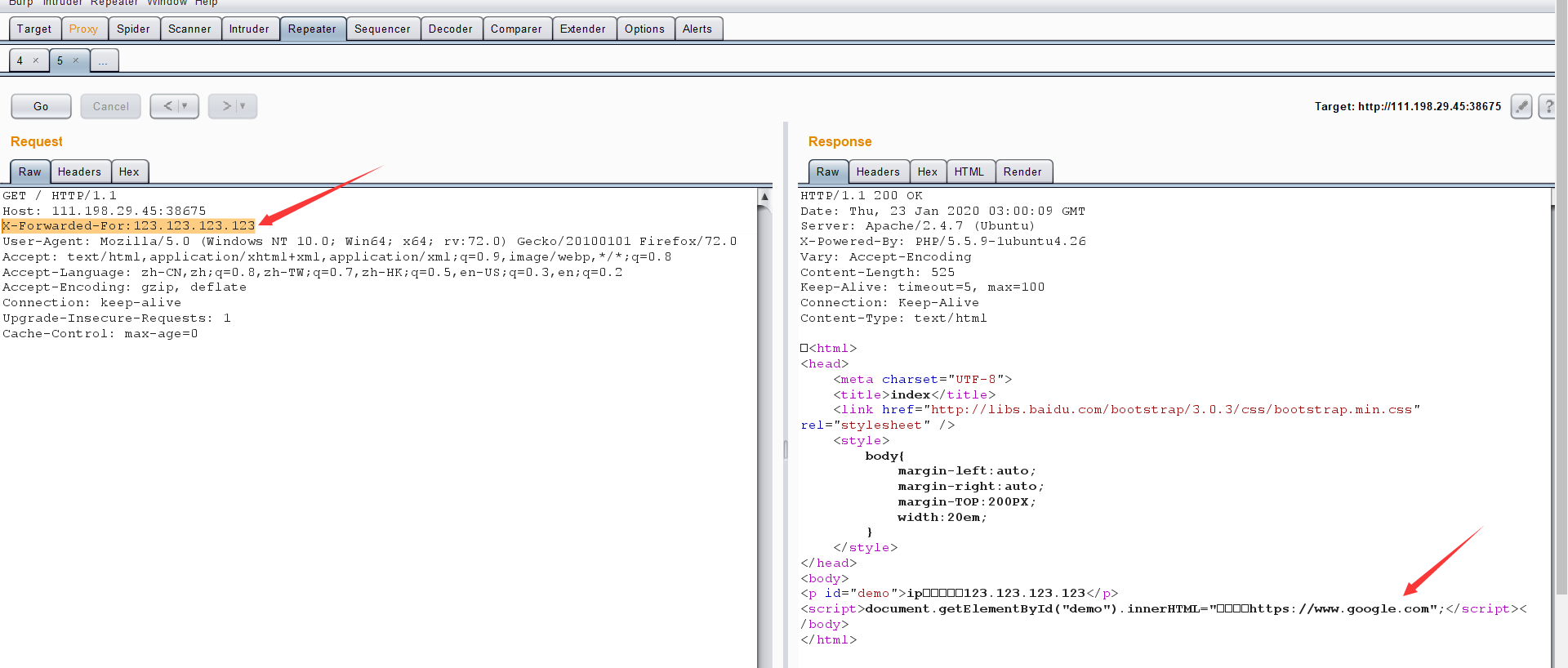This screenshot has width=1568, height=668.
Task: Send the request with Go
Action: (41, 106)
